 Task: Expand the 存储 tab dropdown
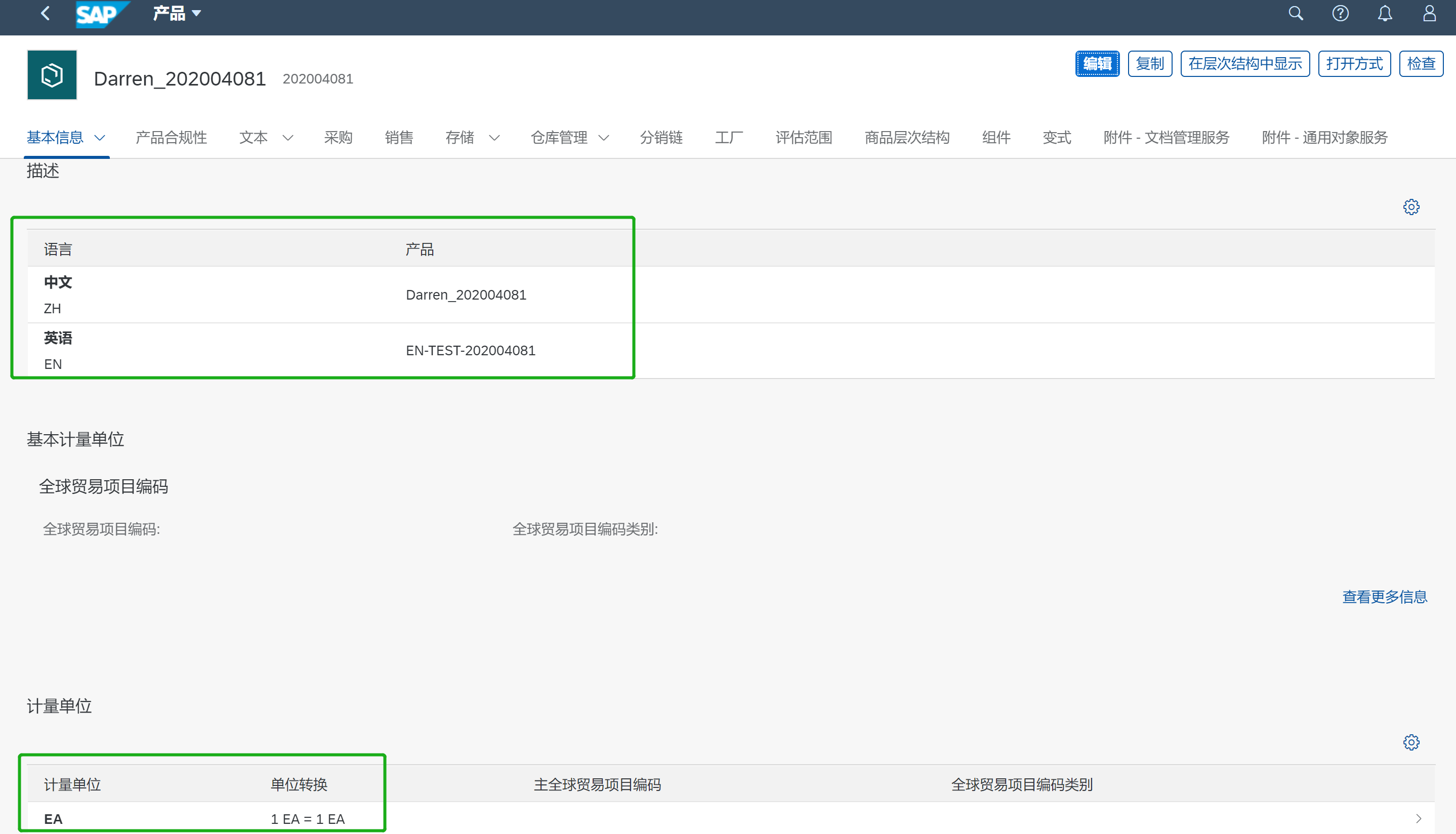point(494,138)
